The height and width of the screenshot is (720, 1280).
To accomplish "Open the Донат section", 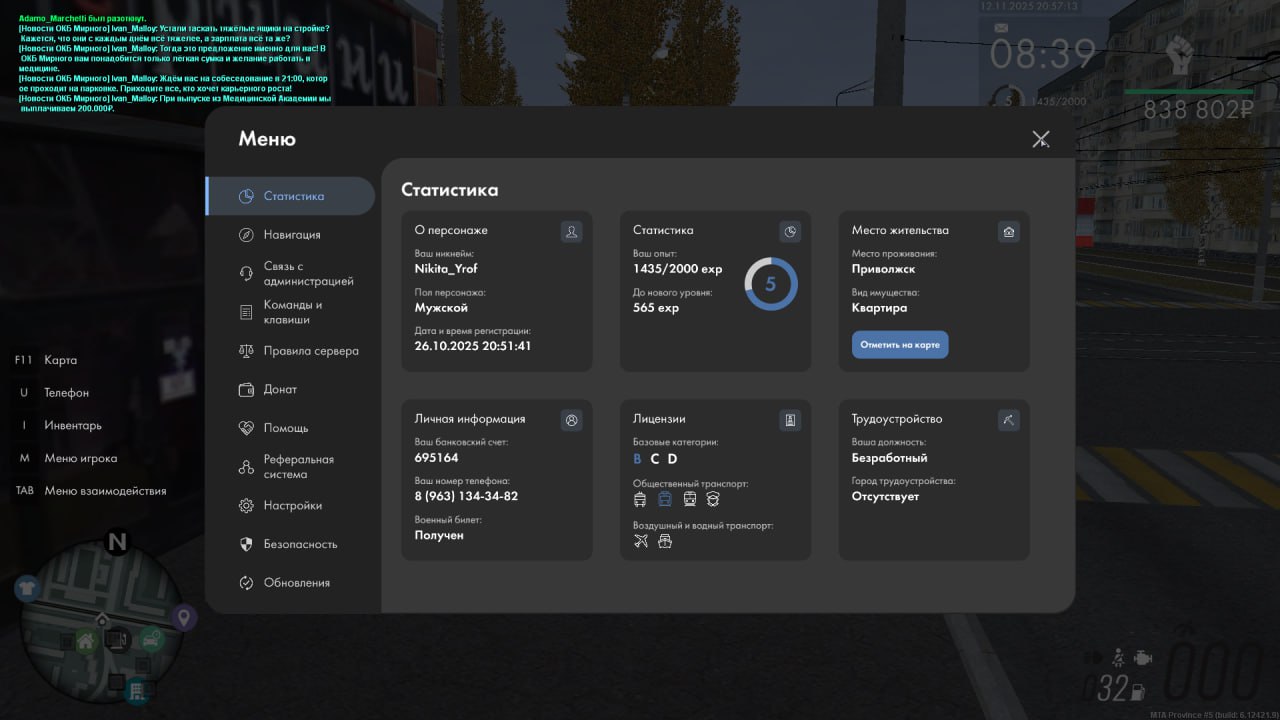I will click(x=280, y=390).
